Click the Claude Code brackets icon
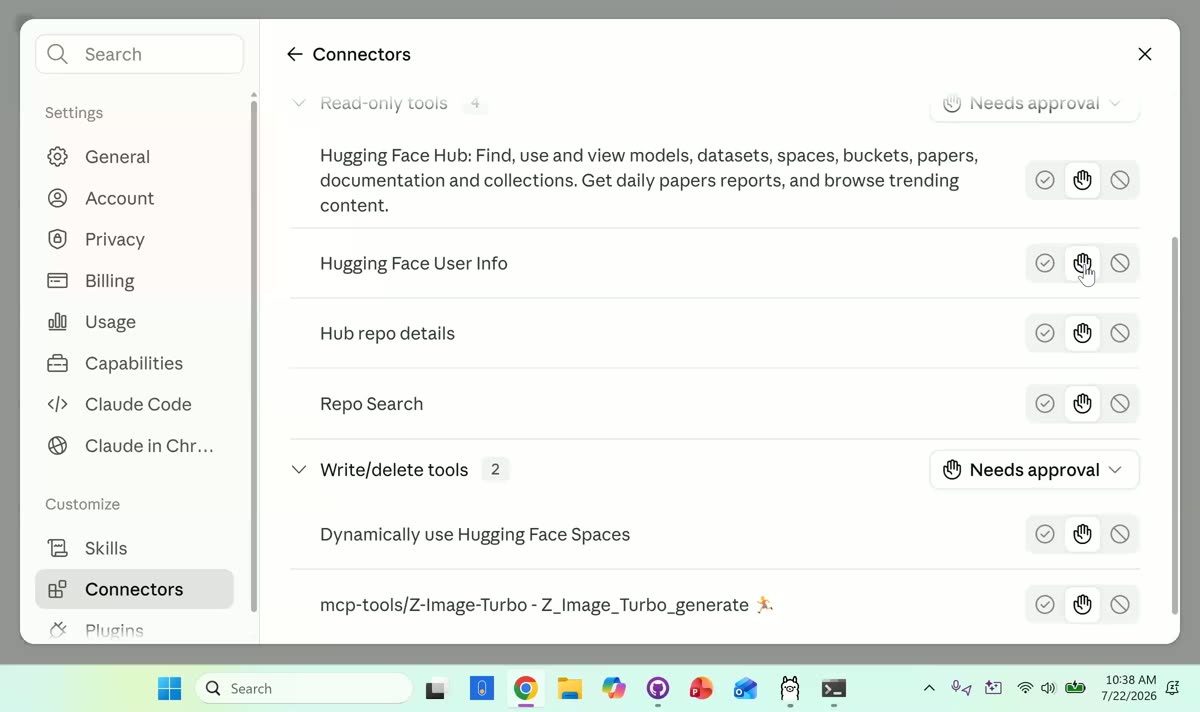This screenshot has width=1200, height=712. [x=58, y=404]
